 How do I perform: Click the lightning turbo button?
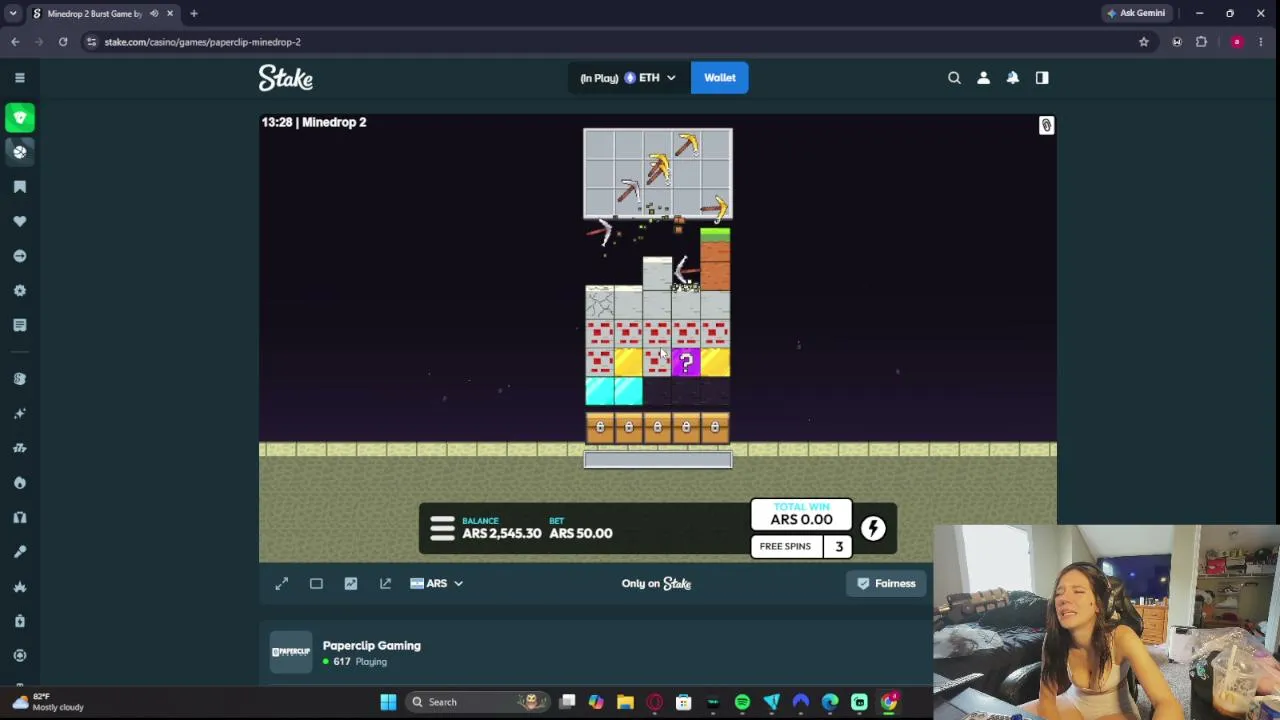click(x=873, y=528)
